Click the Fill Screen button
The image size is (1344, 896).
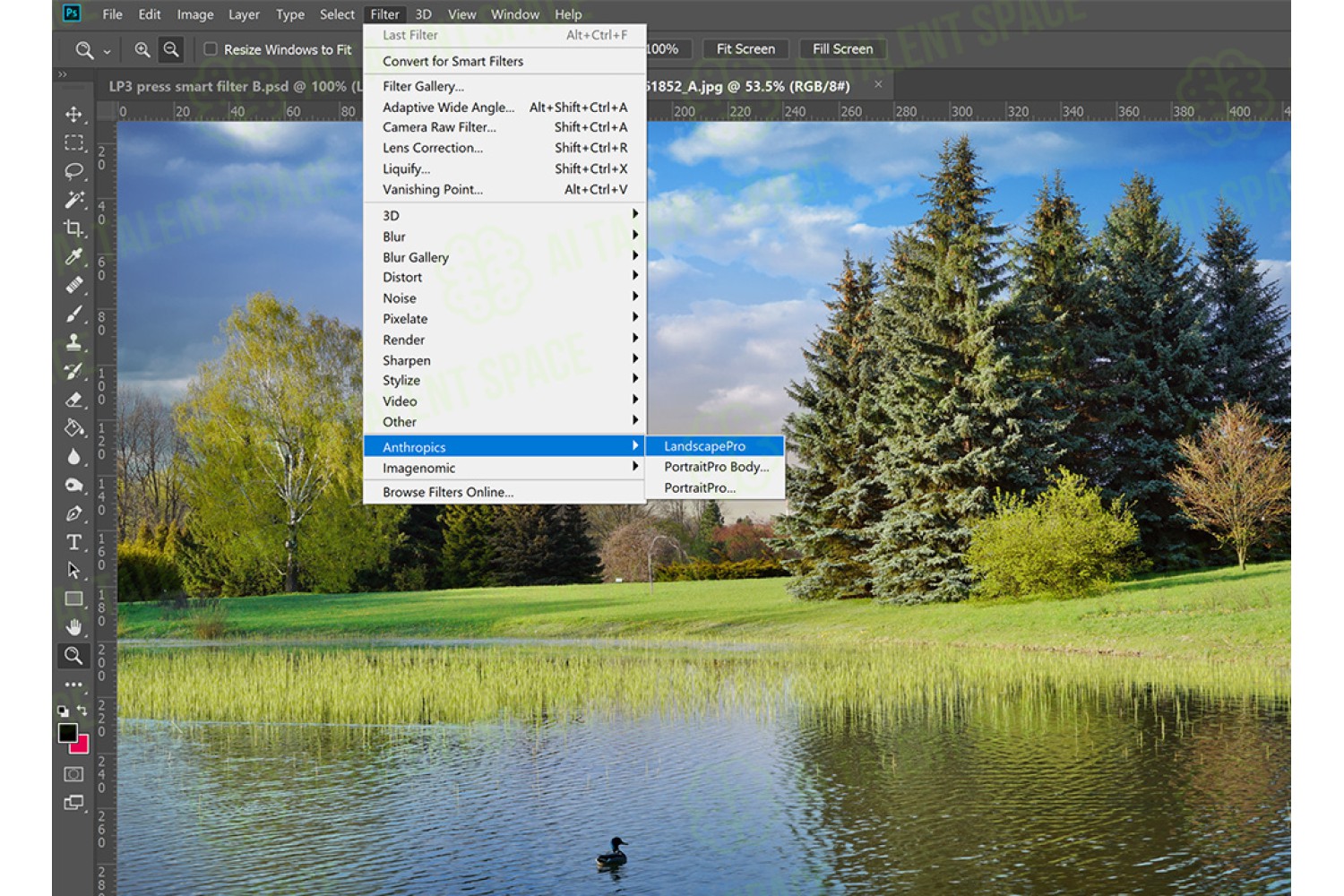coord(842,49)
